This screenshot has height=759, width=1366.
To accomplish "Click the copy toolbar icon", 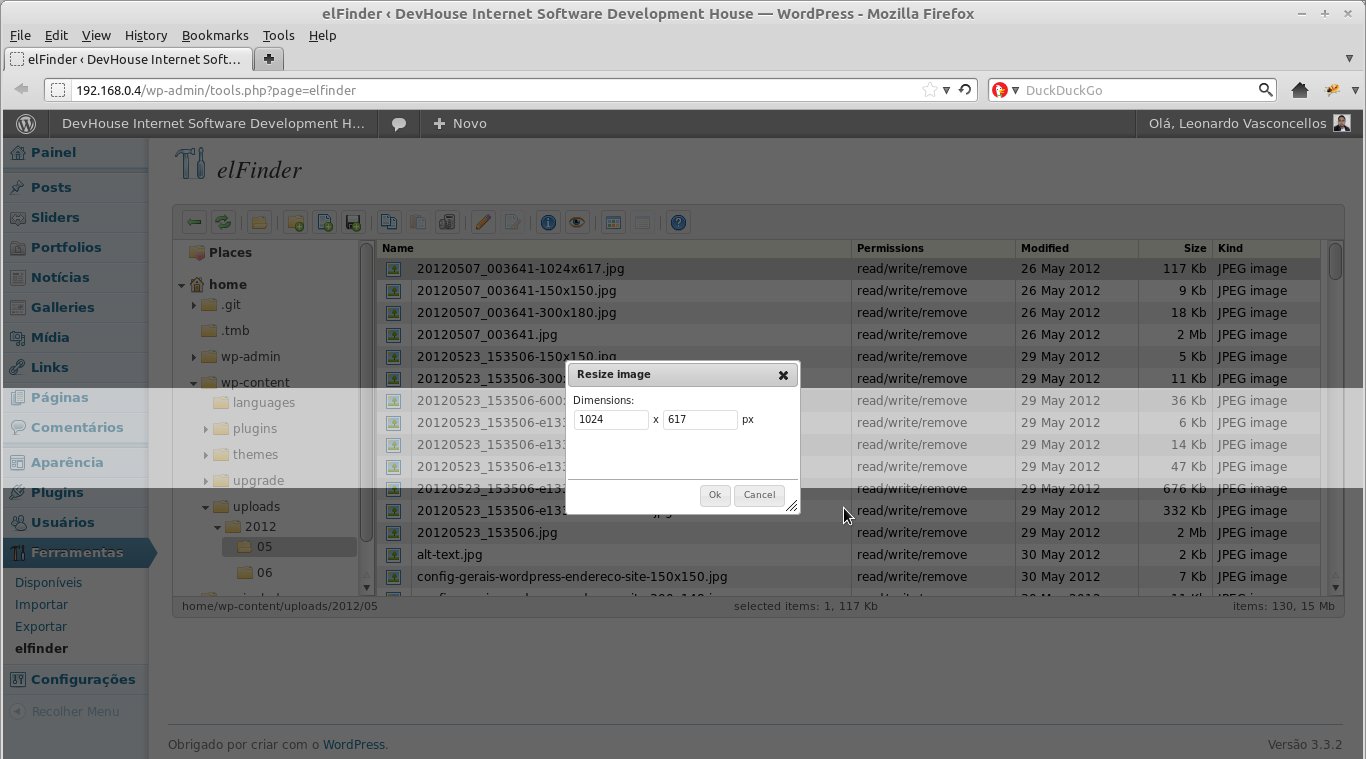I will point(389,223).
